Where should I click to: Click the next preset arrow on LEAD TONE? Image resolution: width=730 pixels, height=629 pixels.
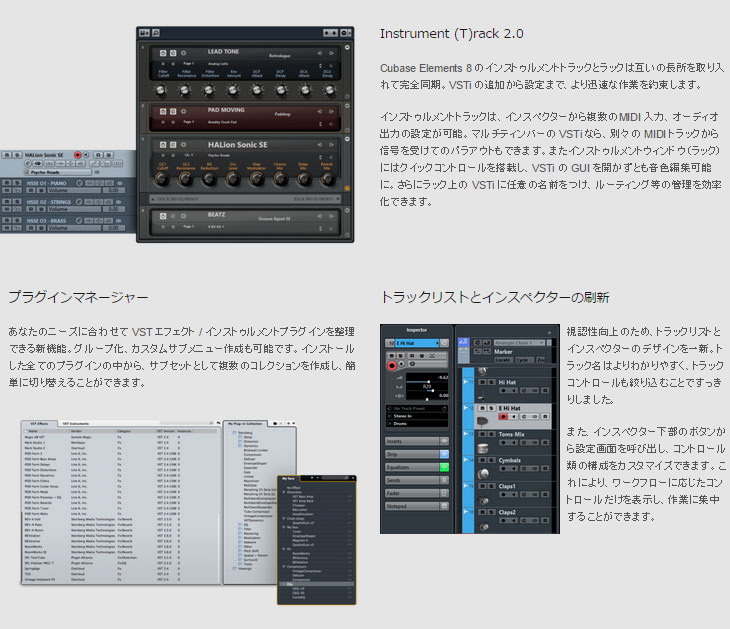click(331, 53)
